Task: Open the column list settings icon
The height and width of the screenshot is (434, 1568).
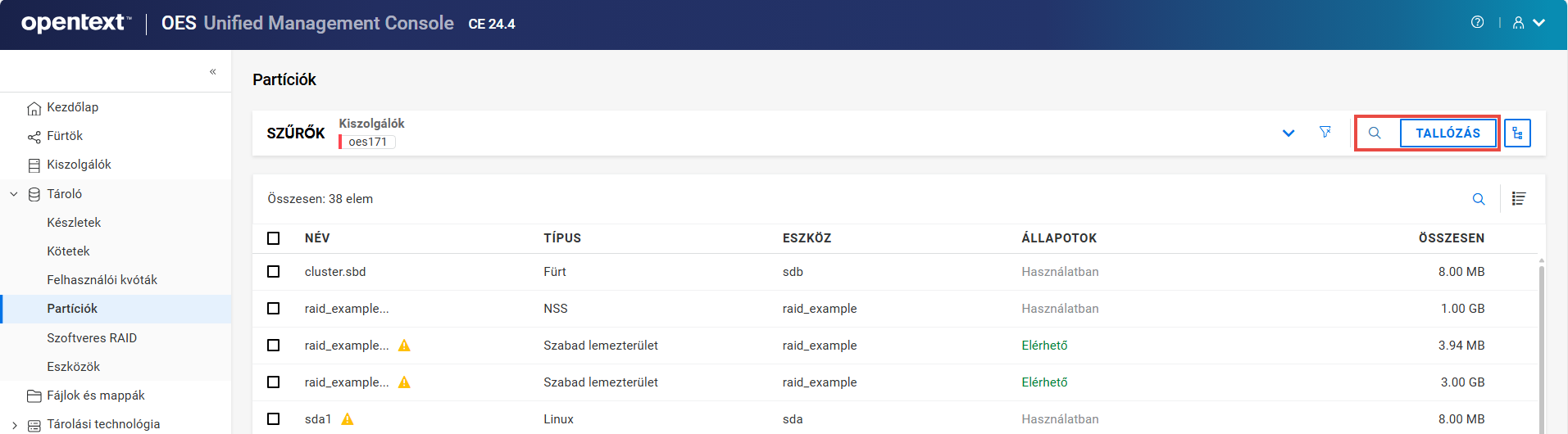Action: coord(1519,199)
